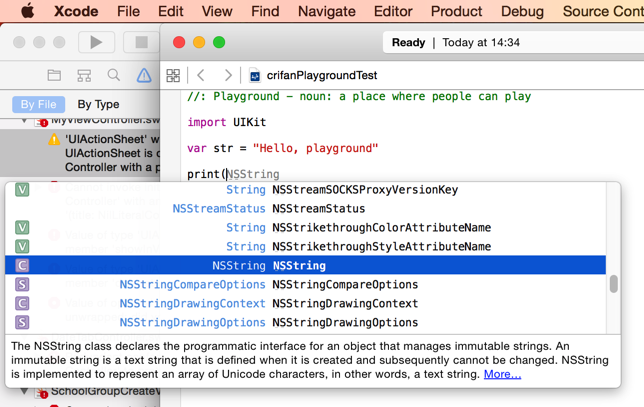Open the Navigate menu
This screenshot has width=644, height=407.
[x=327, y=11]
